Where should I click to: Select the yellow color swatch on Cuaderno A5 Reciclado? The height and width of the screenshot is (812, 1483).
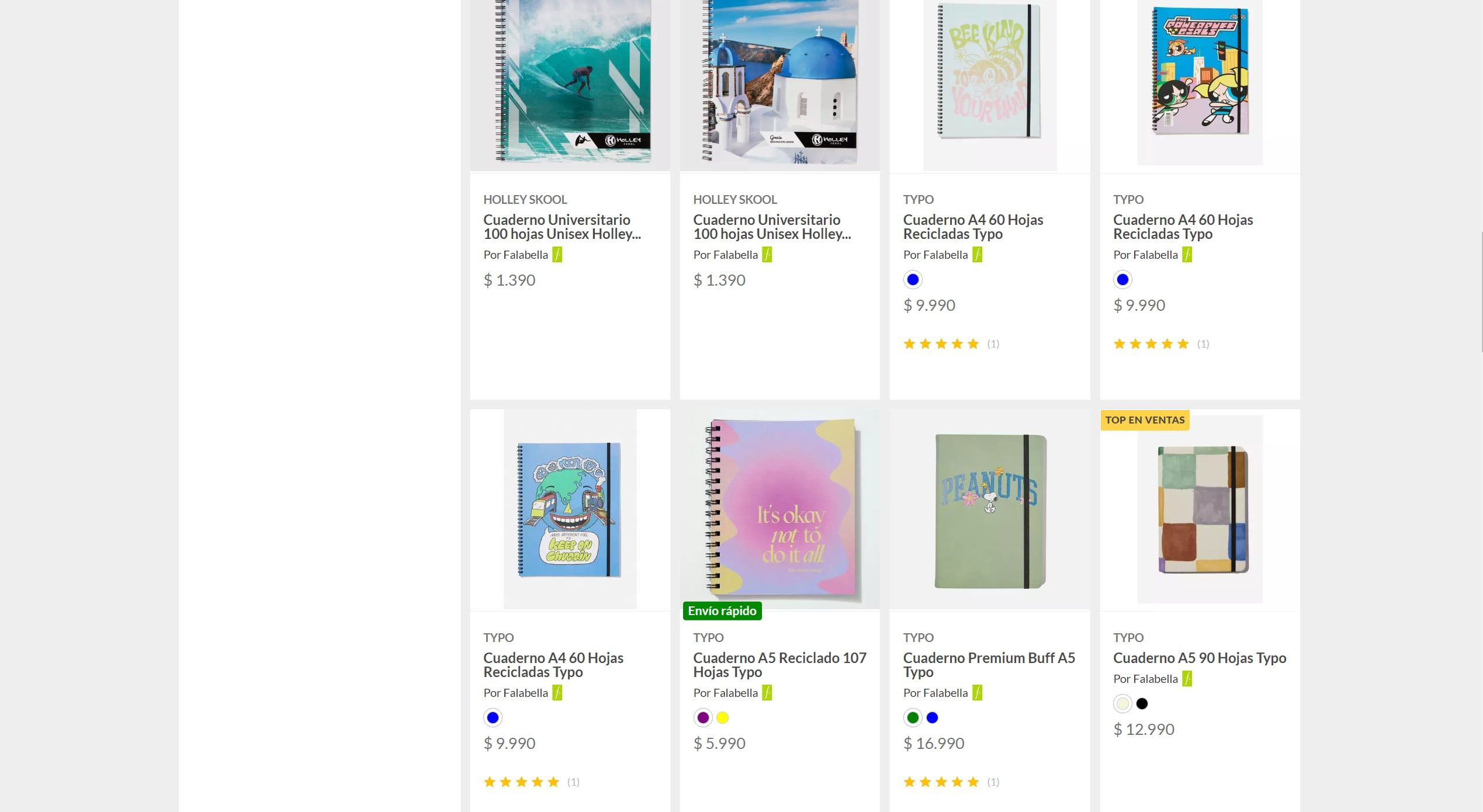pyautogui.click(x=722, y=717)
